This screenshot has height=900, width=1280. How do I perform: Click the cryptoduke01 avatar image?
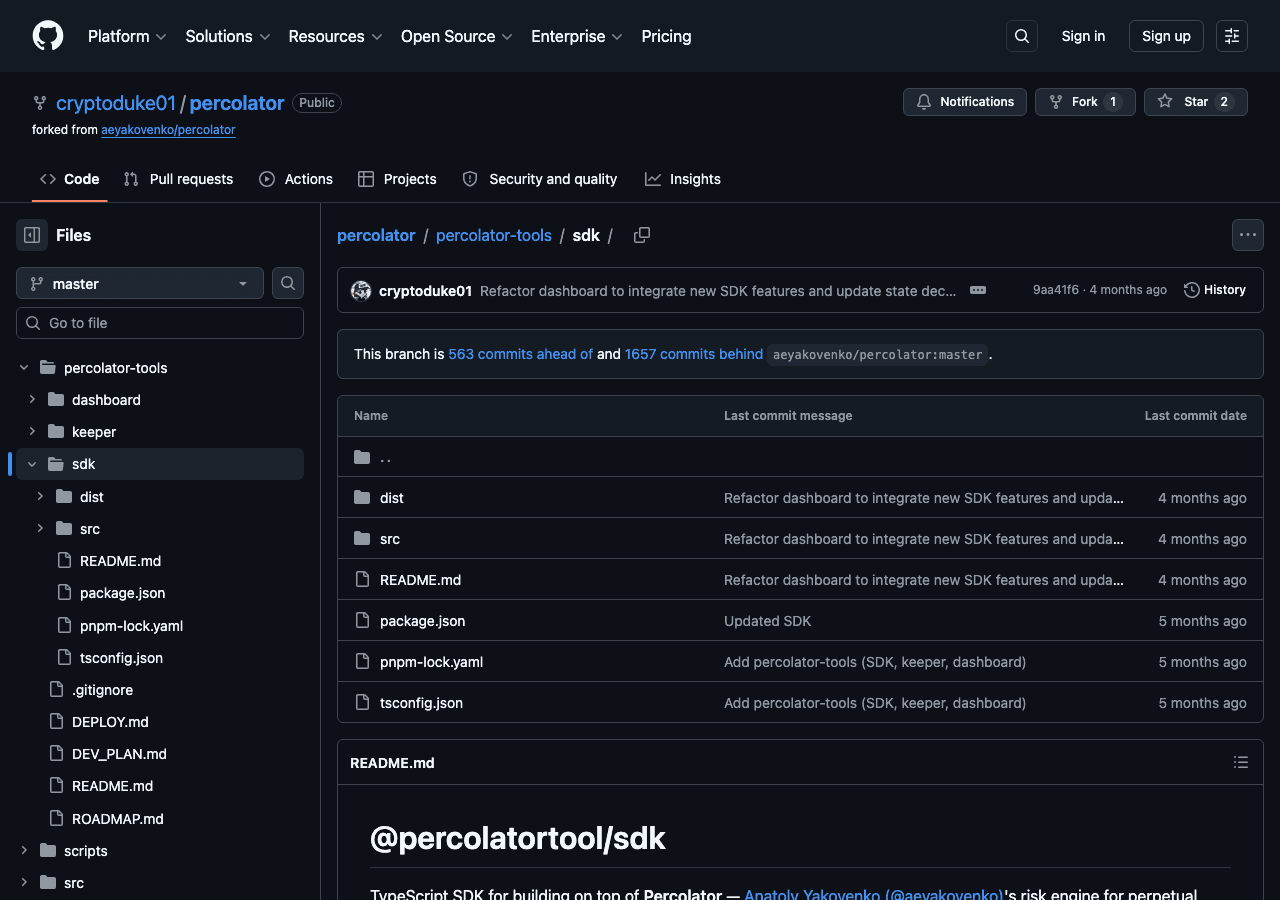[x=361, y=290]
